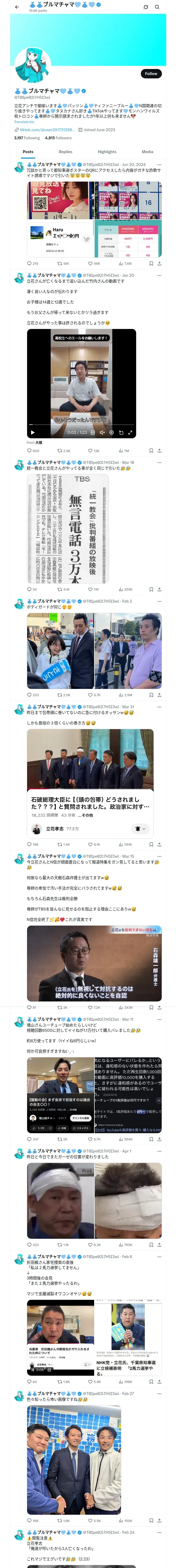Enter fullscreen on the Jan 20 video
Viewport: 176px width, 1568px height.
coord(130,432)
